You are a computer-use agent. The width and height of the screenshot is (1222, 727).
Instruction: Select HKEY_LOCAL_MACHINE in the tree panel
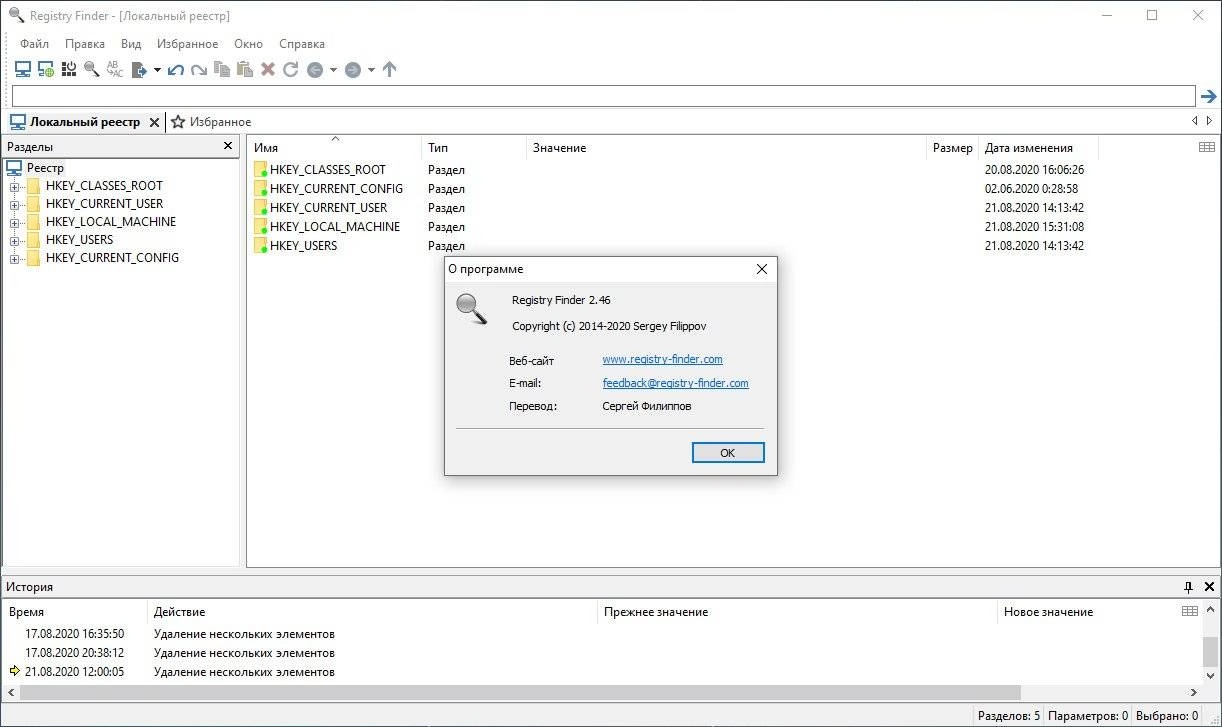point(111,222)
